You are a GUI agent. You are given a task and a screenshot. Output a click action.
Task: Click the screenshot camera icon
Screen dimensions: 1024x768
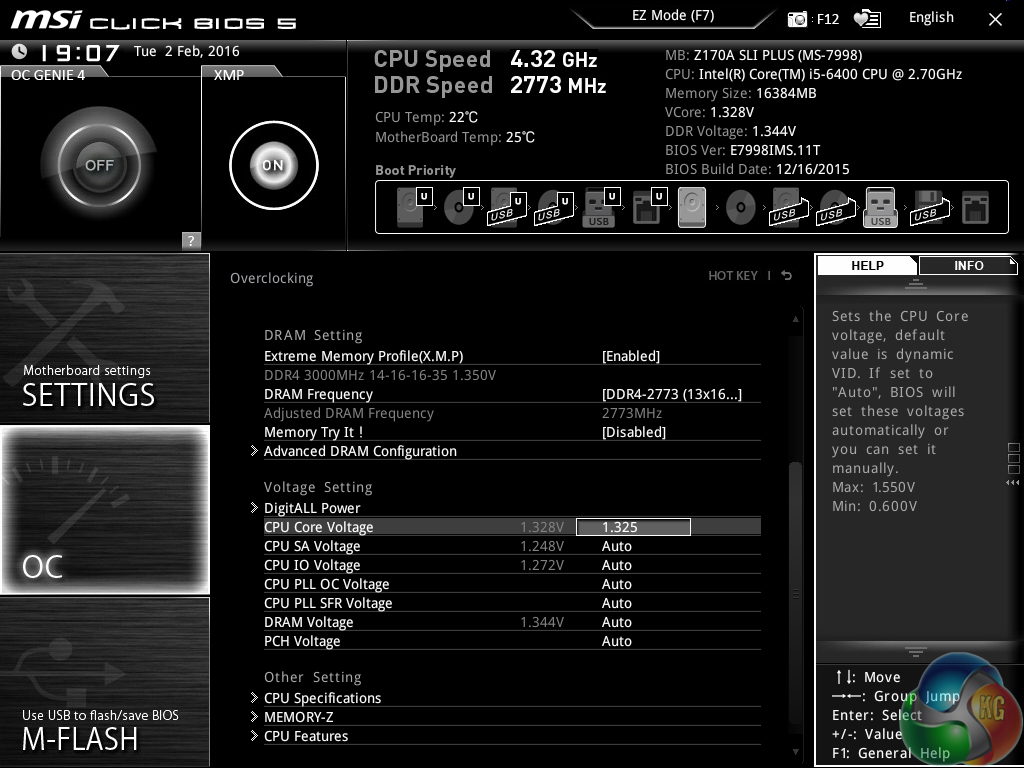coord(797,19)
